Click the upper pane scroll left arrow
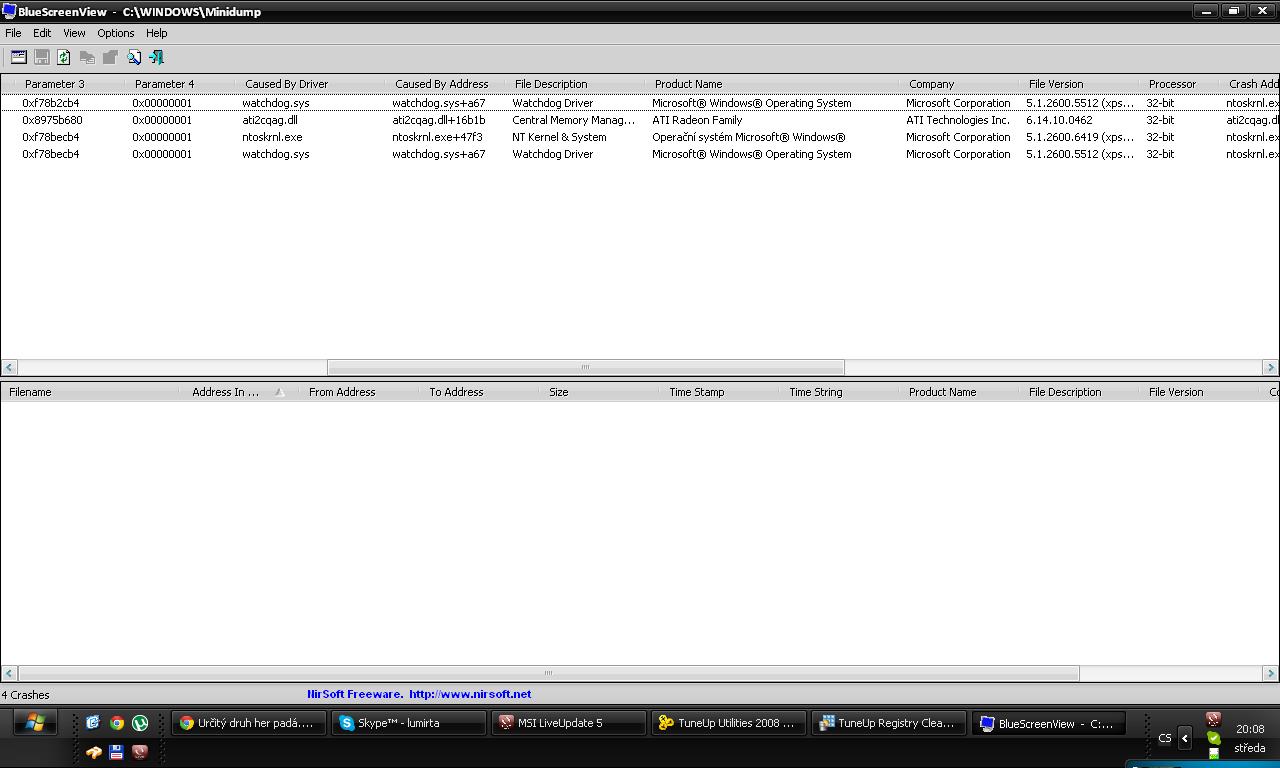This screenshot has height=768, width=1280. point(9,367)
